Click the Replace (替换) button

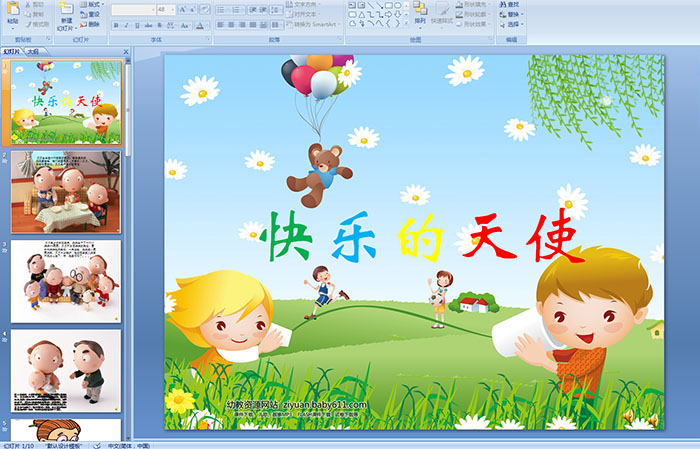[x=514, y=15]
